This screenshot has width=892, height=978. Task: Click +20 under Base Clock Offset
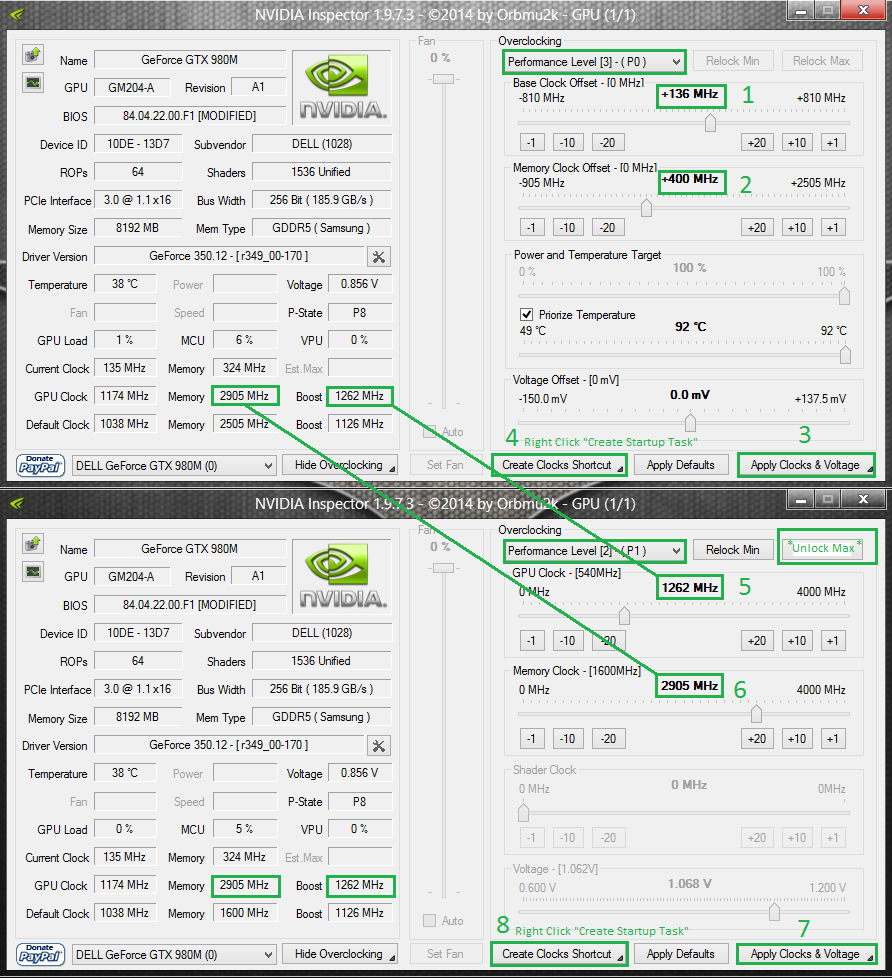[757, 143]
